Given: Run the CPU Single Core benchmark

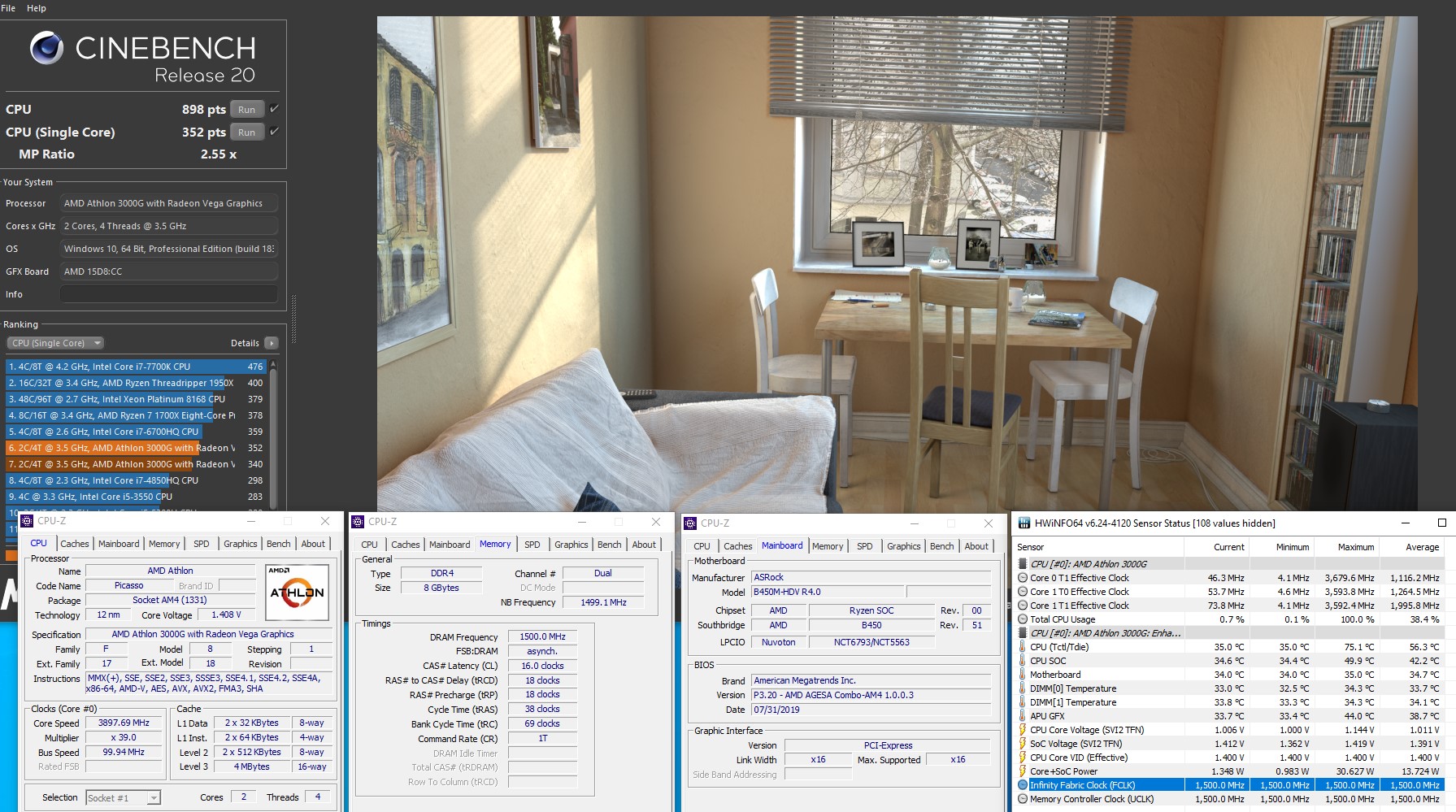Looking at the screenshot, I should [x=247, y=132].
